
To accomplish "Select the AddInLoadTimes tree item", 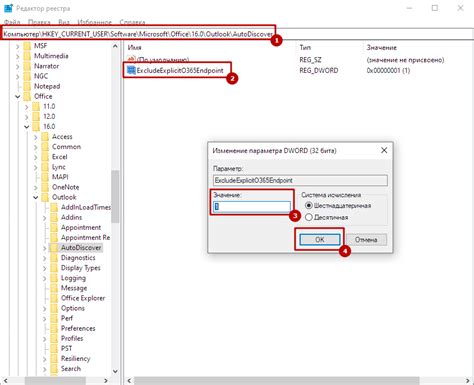I will click(85, 207).
